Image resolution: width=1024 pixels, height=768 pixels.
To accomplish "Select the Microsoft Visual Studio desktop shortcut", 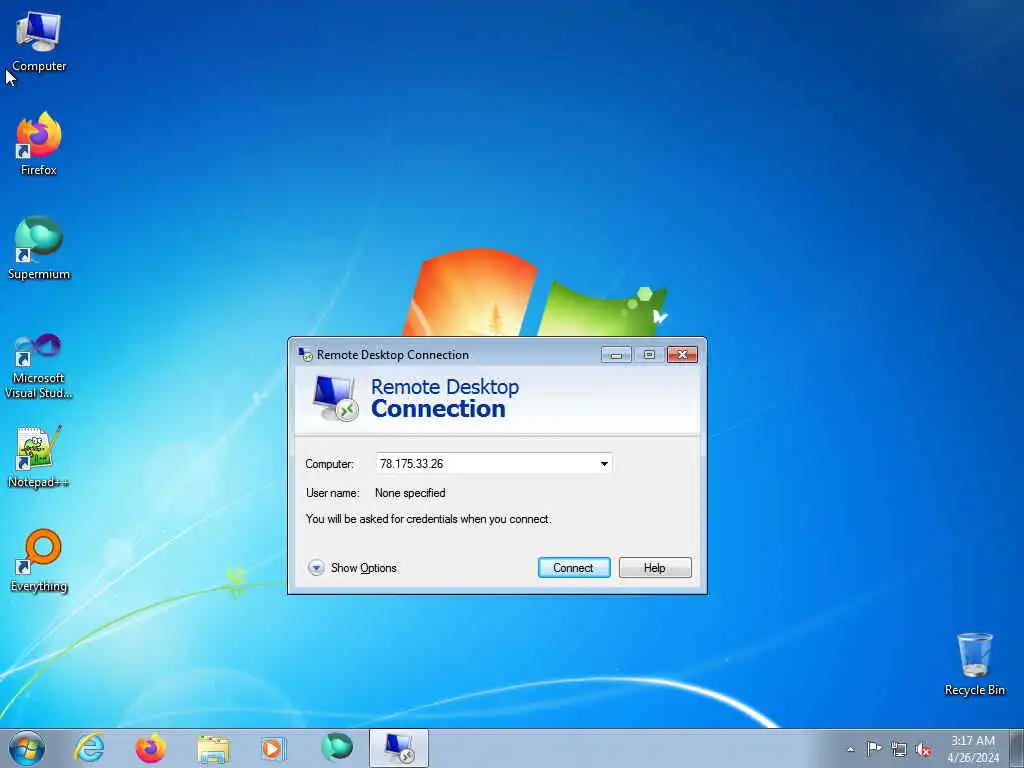I will [x=39, y=366].
